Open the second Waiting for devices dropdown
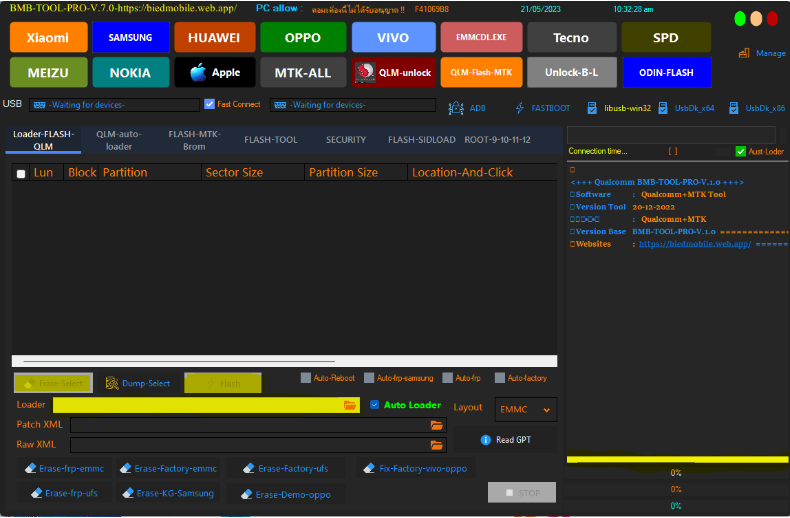This screenshot has width=790, height=518. click(x=353, y=105)
